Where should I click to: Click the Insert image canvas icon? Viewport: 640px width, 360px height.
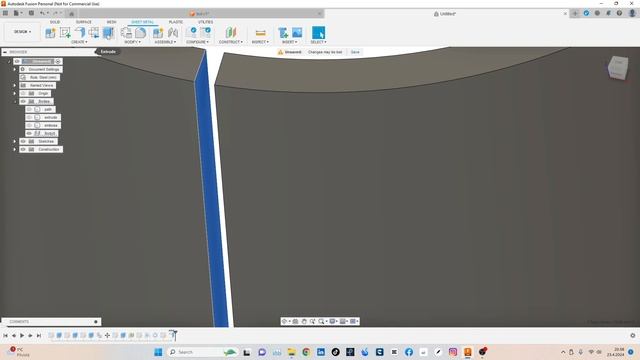(297, 32)
